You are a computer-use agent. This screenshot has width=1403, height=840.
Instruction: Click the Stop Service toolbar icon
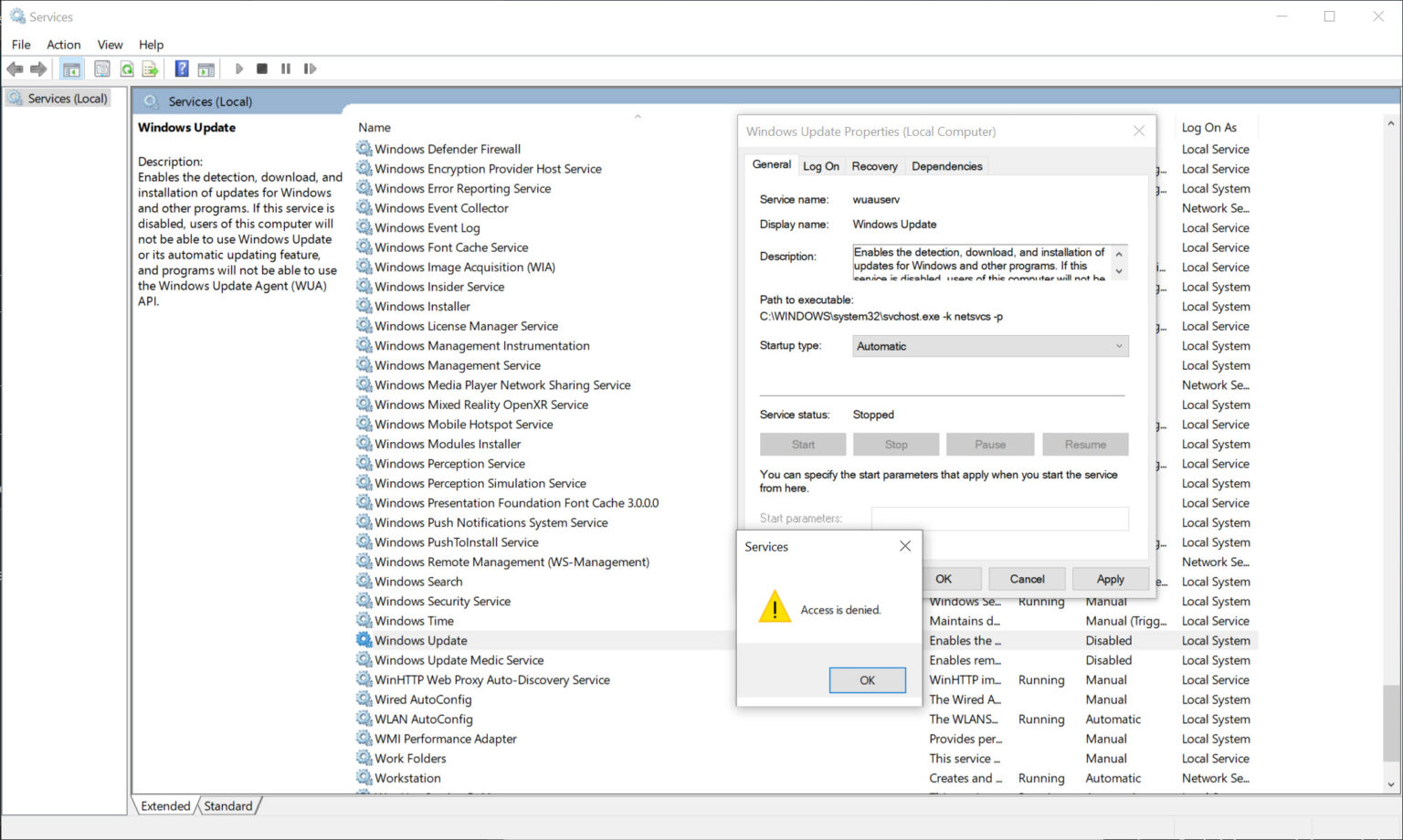(262, 68)
